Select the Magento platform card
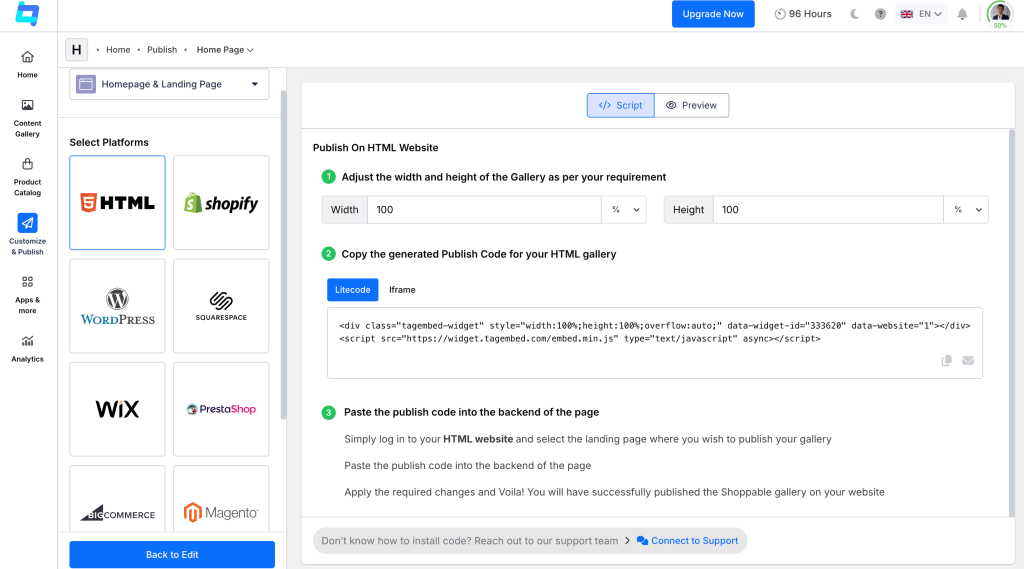 [x=221, y=499]
